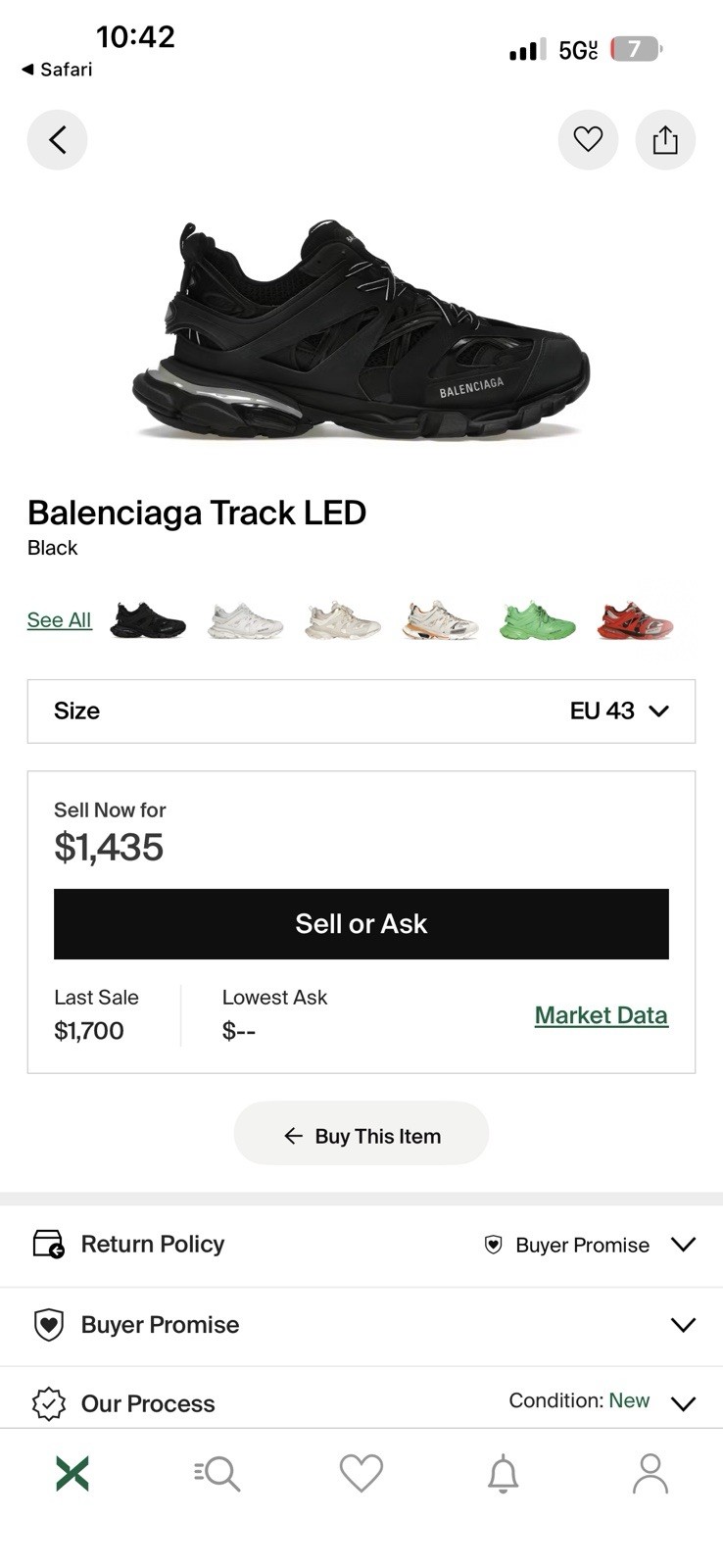Open the search tab in bottom bar
The width and height of the screenshot is (723, 1568).
coord(217,1473)
